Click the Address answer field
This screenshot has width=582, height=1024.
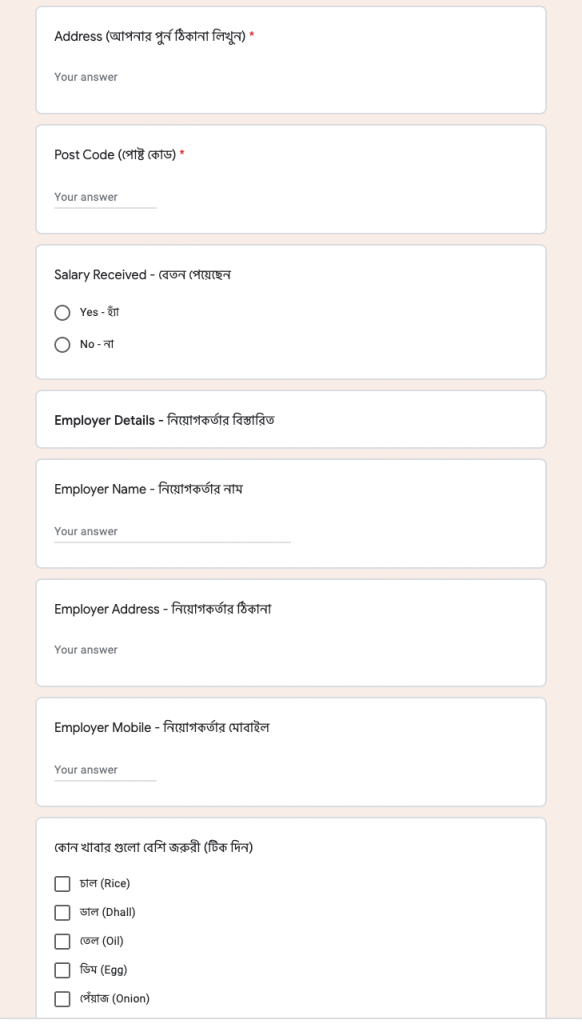[x=291, y=77]
